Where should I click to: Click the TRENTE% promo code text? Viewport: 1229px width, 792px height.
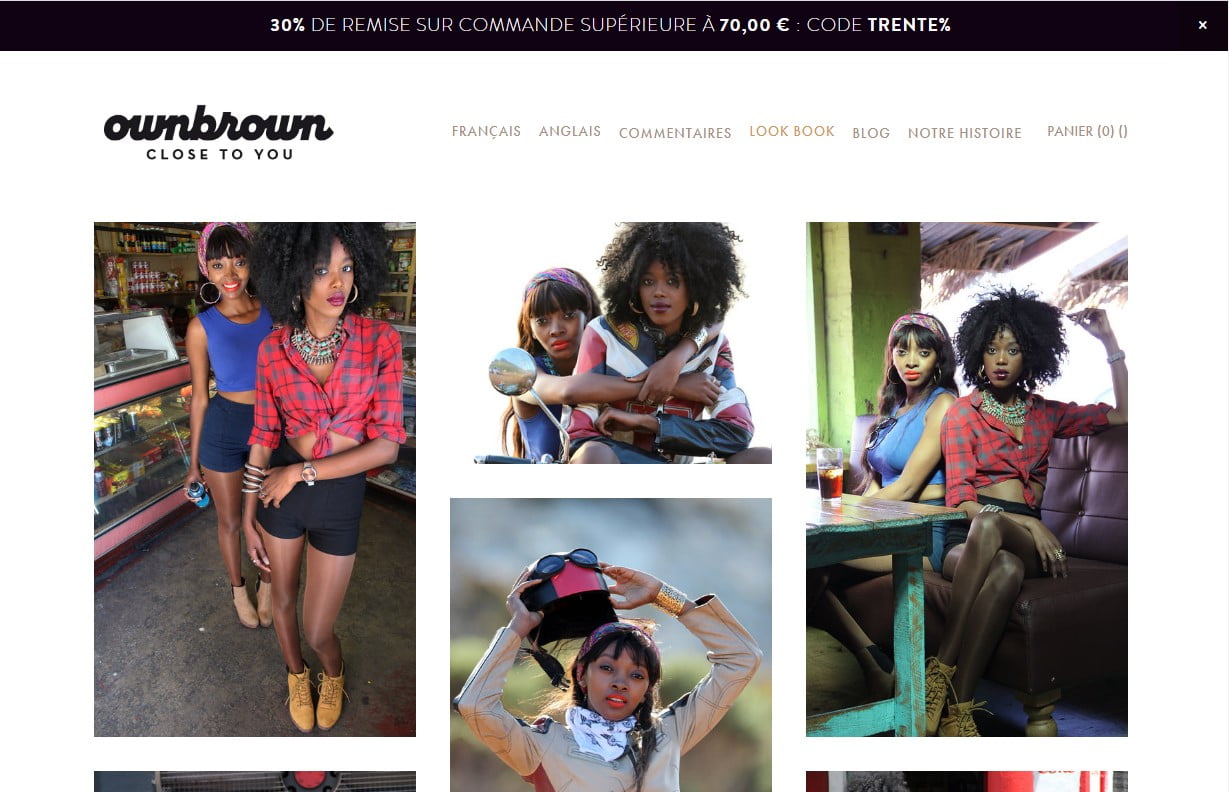909,25
